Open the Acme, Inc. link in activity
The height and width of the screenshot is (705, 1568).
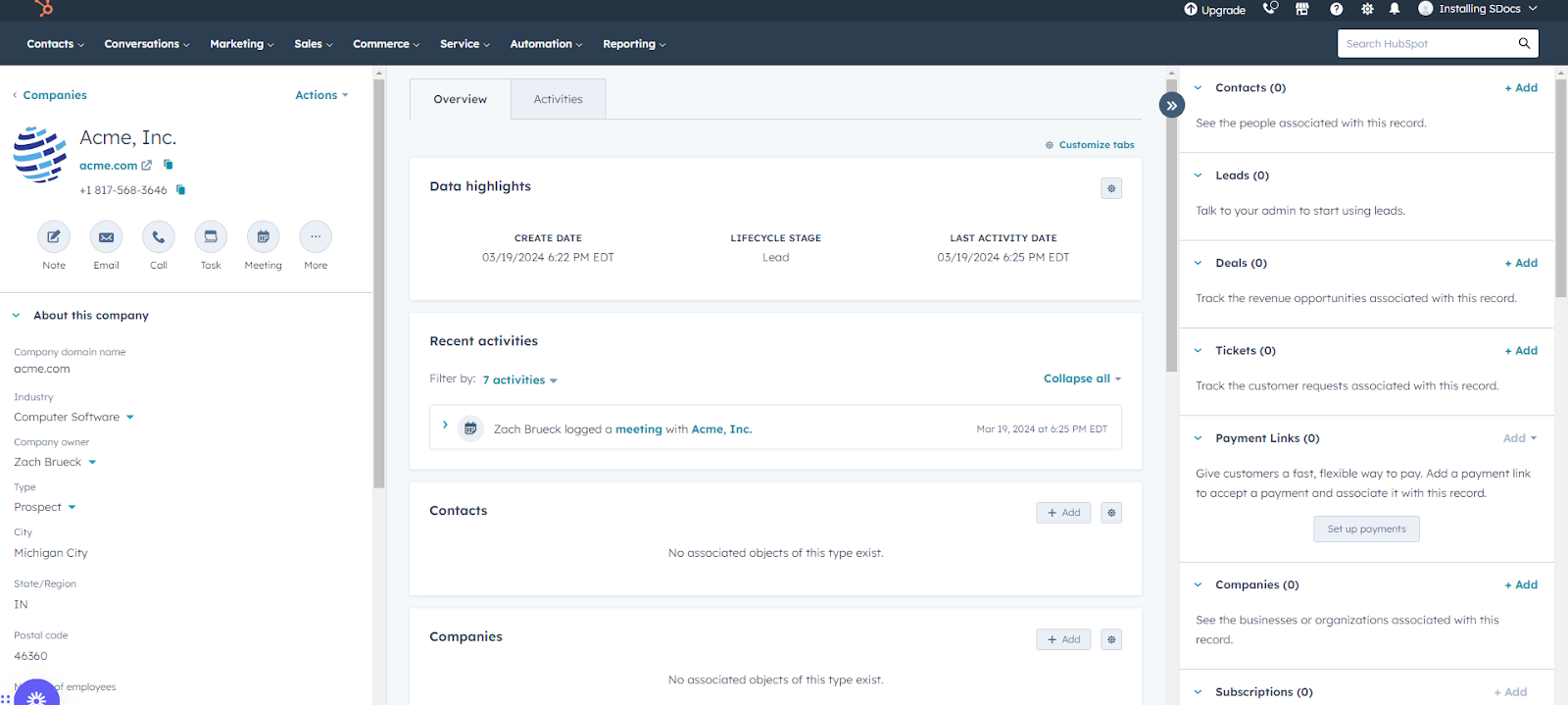722,429
